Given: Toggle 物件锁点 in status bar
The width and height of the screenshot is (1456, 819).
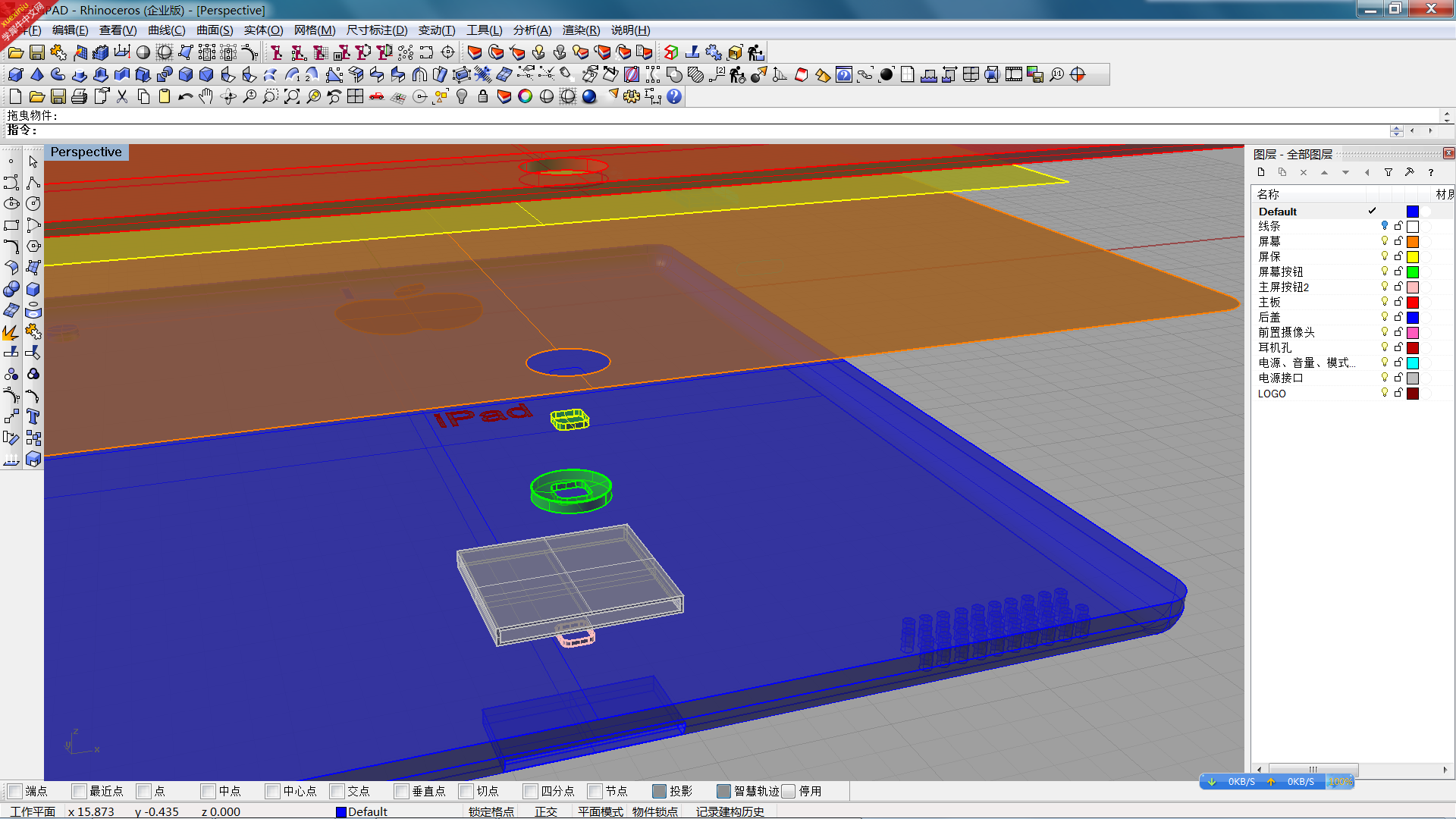Looking at the screenshot, I should coord(654,811).
